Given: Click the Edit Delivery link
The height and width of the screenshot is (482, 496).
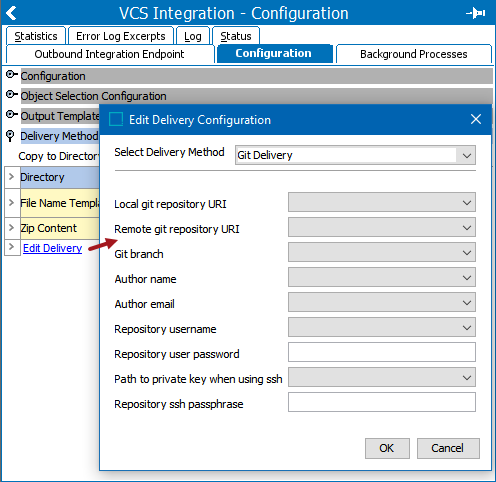Looking at the screenshot, I should coord(52,248).
